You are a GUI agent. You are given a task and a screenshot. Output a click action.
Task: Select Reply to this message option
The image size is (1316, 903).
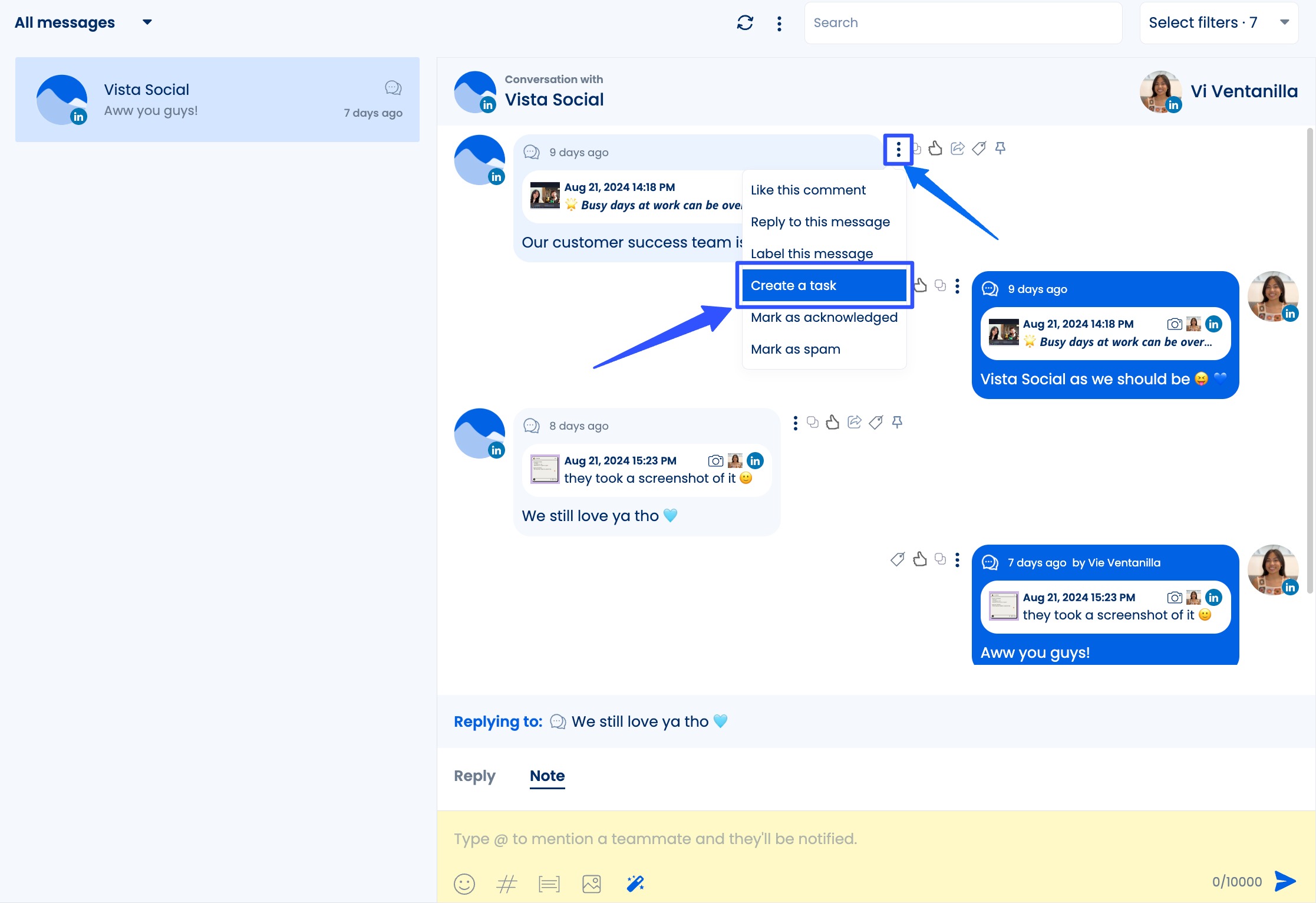point(820,222)
